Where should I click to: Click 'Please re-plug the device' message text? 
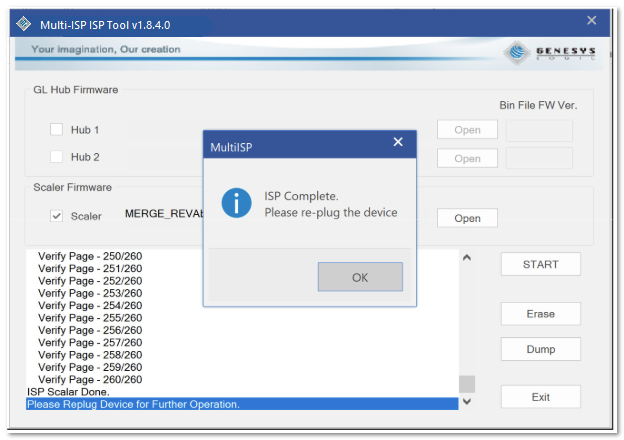pyautogui.click(x=331, y=212)
